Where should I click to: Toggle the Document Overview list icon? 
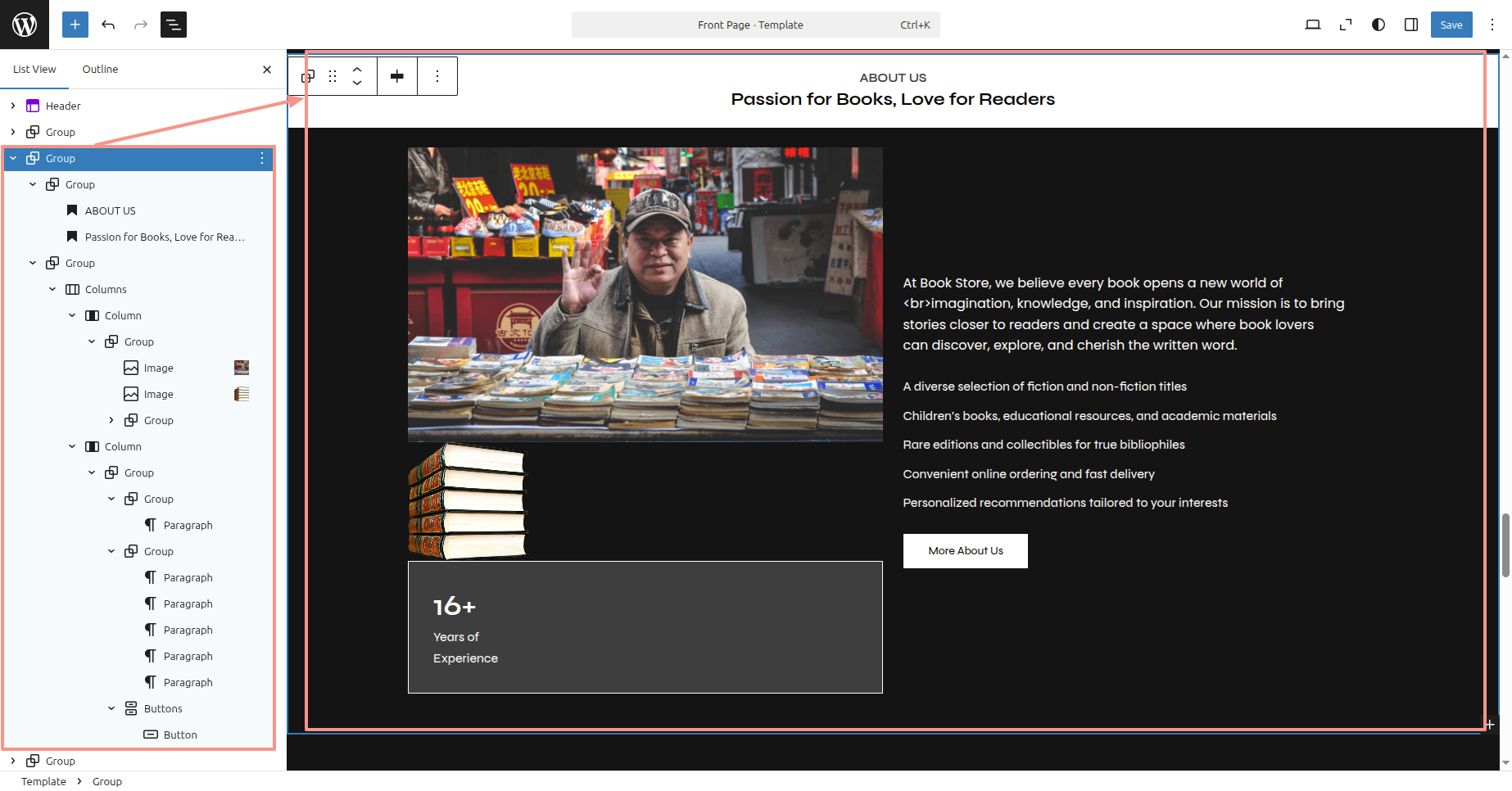point(174,25)
